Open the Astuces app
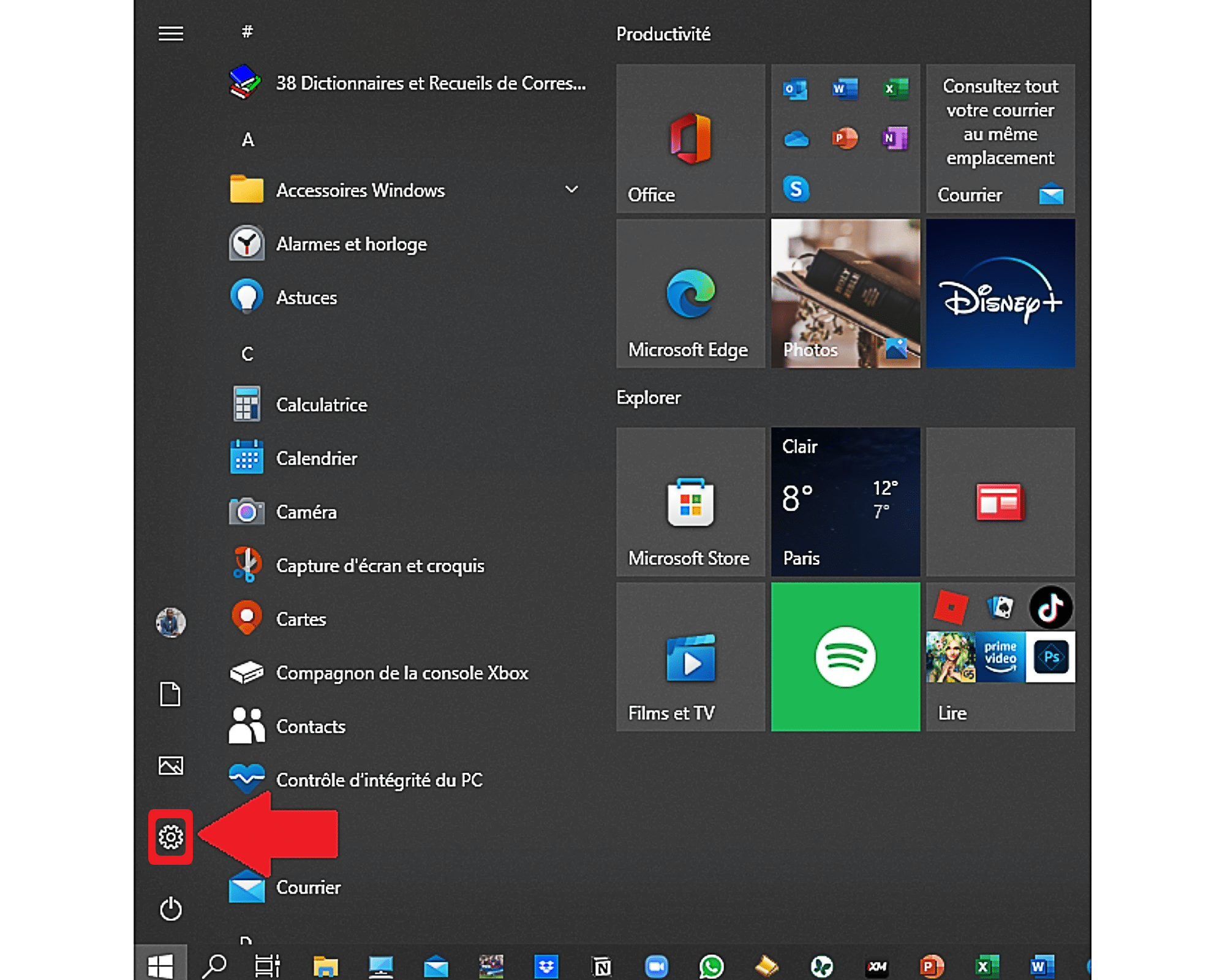Viewport: 1225px width, 980px height. tap(405, 298)
